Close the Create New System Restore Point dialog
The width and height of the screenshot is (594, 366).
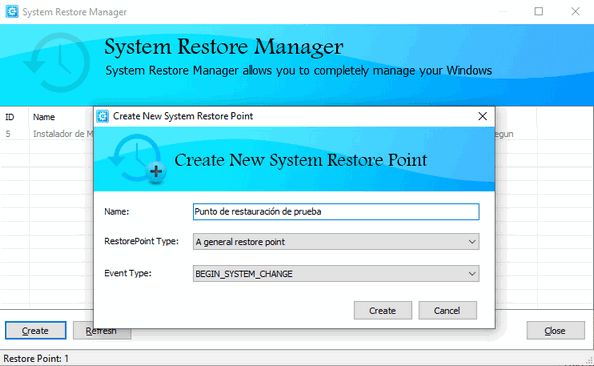pyautogui.click(x=482, y=116)
